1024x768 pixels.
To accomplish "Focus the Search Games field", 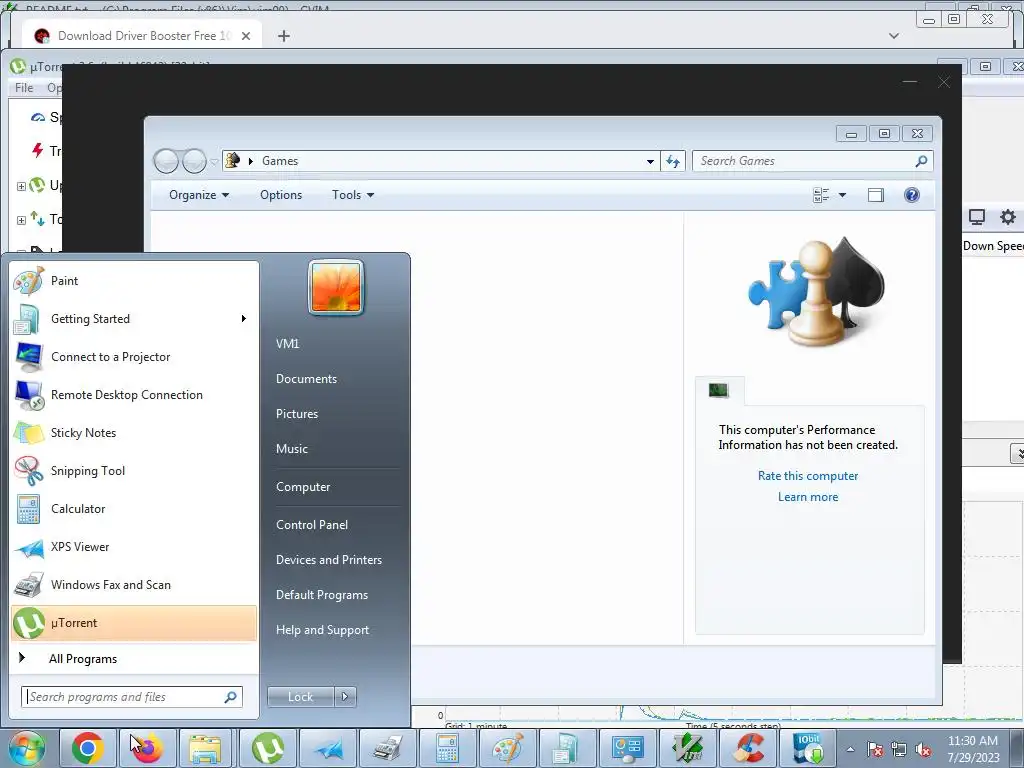I will (x=812, y=161).
